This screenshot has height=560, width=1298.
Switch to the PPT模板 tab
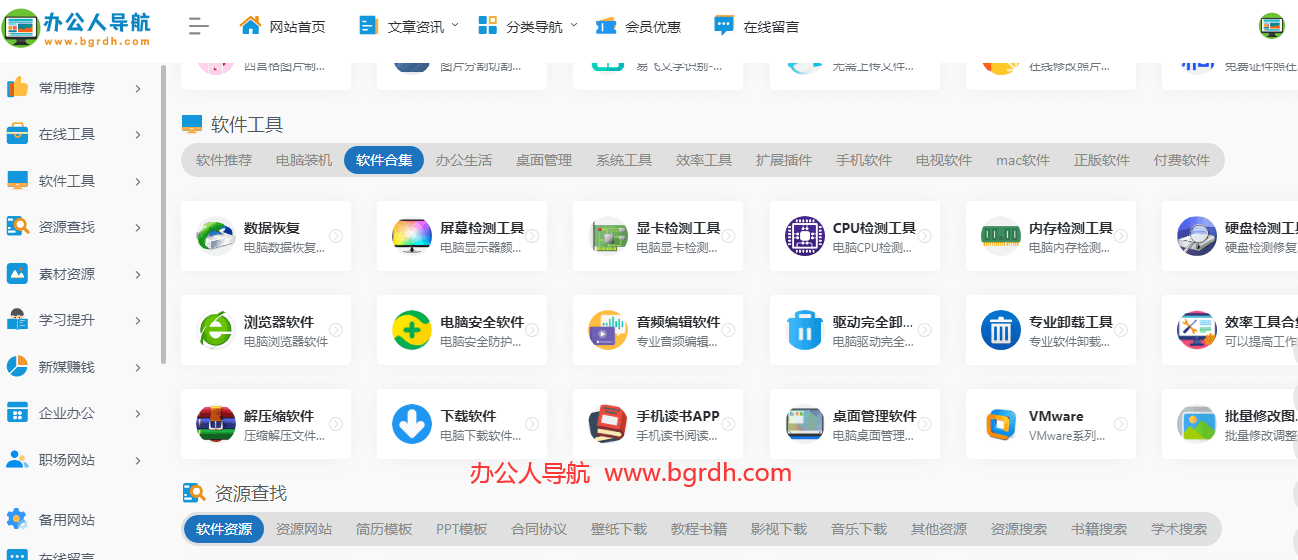point(462,529)
